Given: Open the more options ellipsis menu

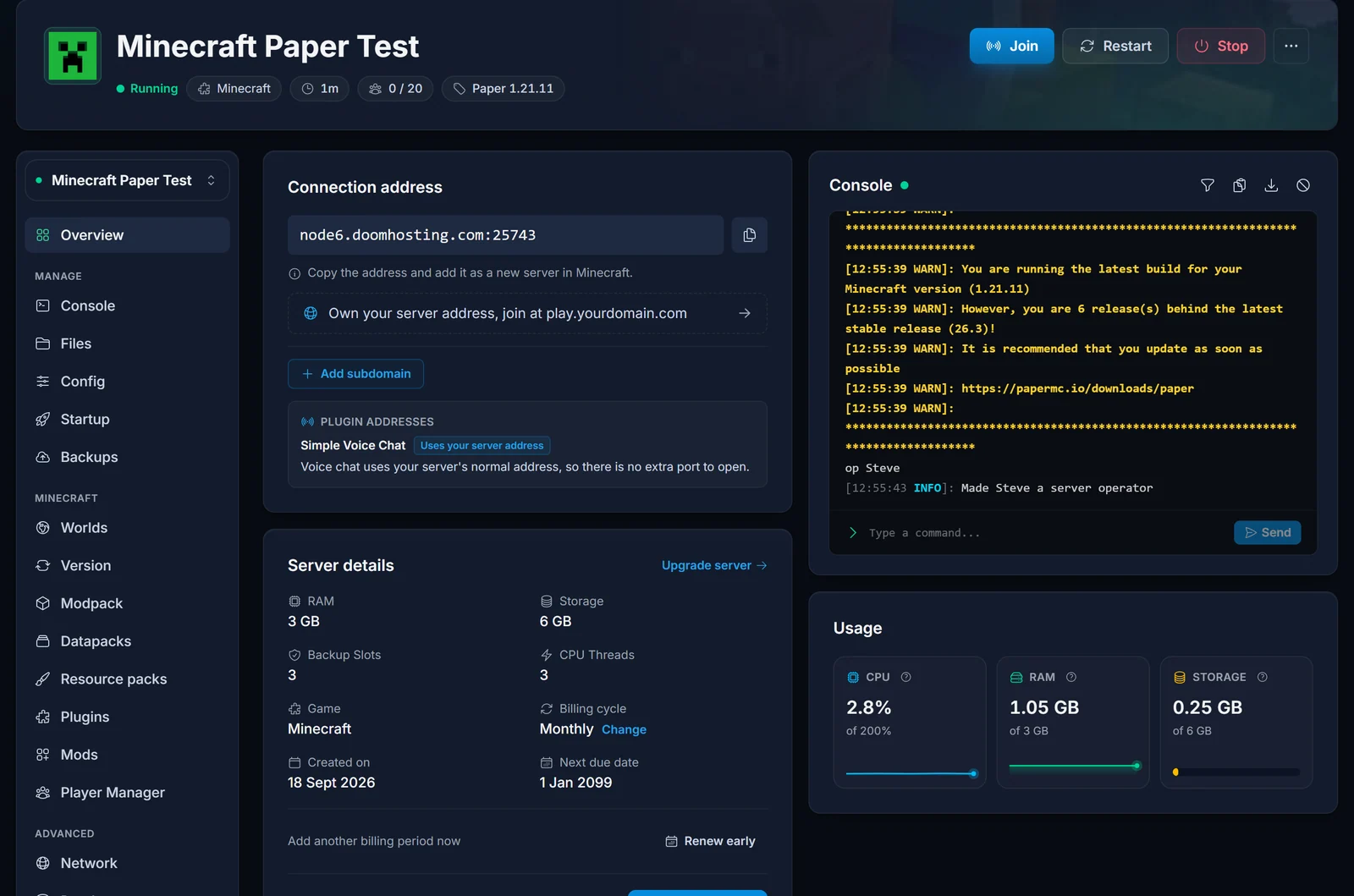Looking at the screenshot, I should (1291, 46).
